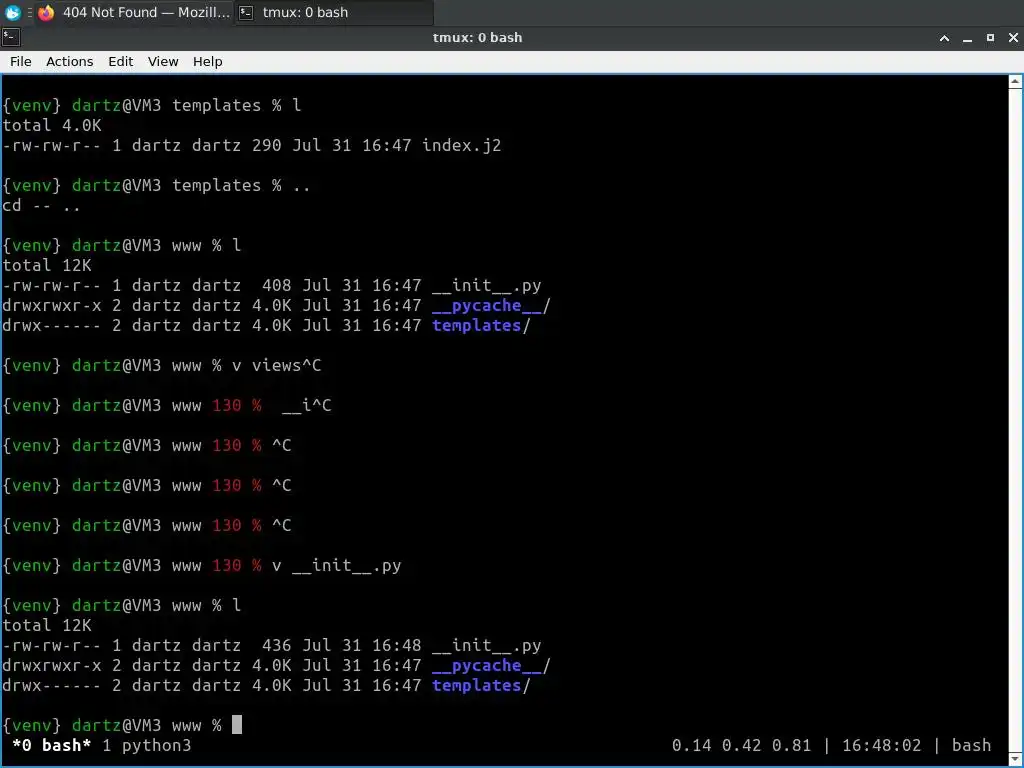The width and height of the screenshot is (1024, 768).
Task: Click the load average '0.14 0.42 0.81'
Action: [x=741, y=745]
